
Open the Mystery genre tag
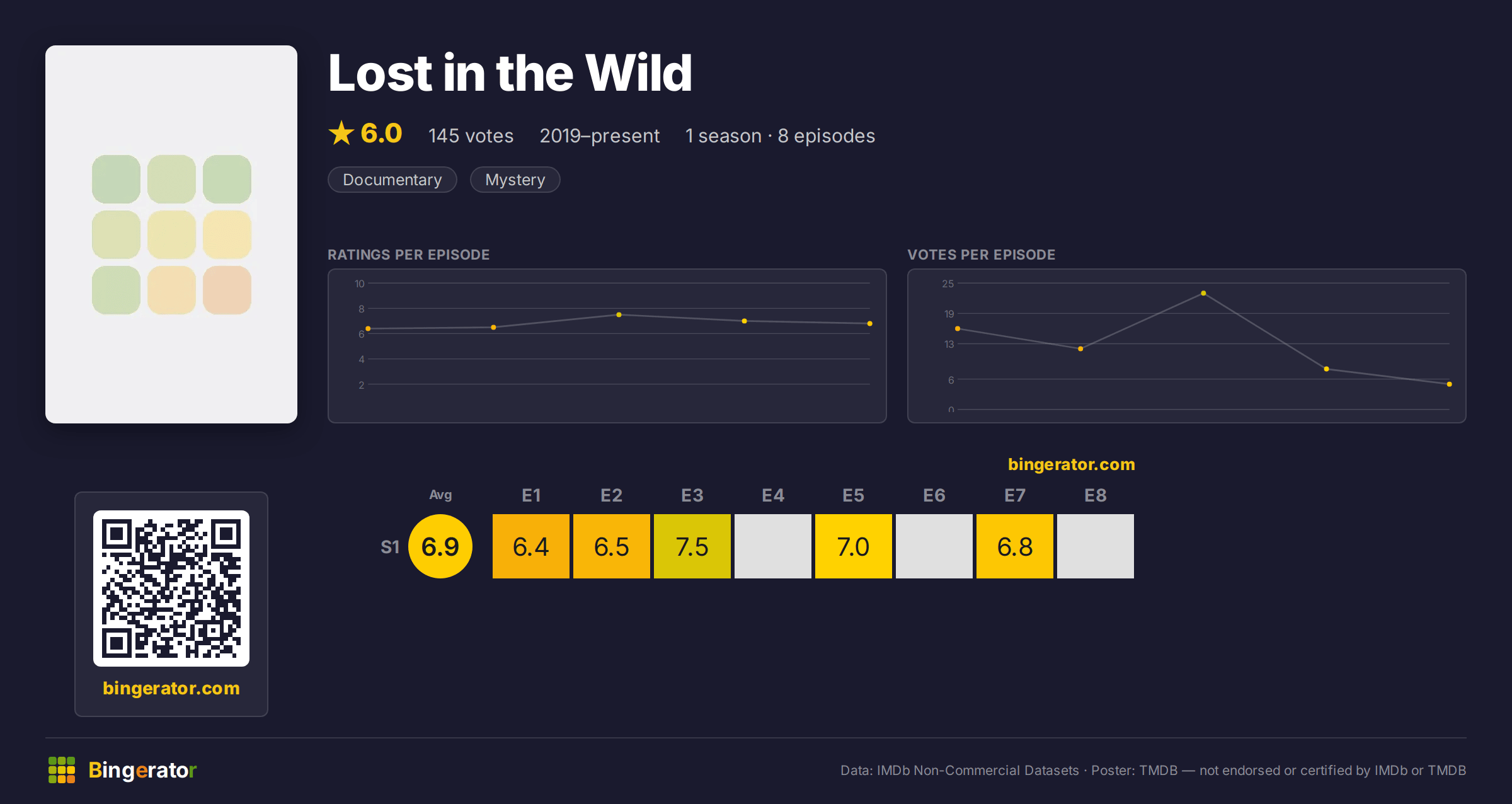515,180
